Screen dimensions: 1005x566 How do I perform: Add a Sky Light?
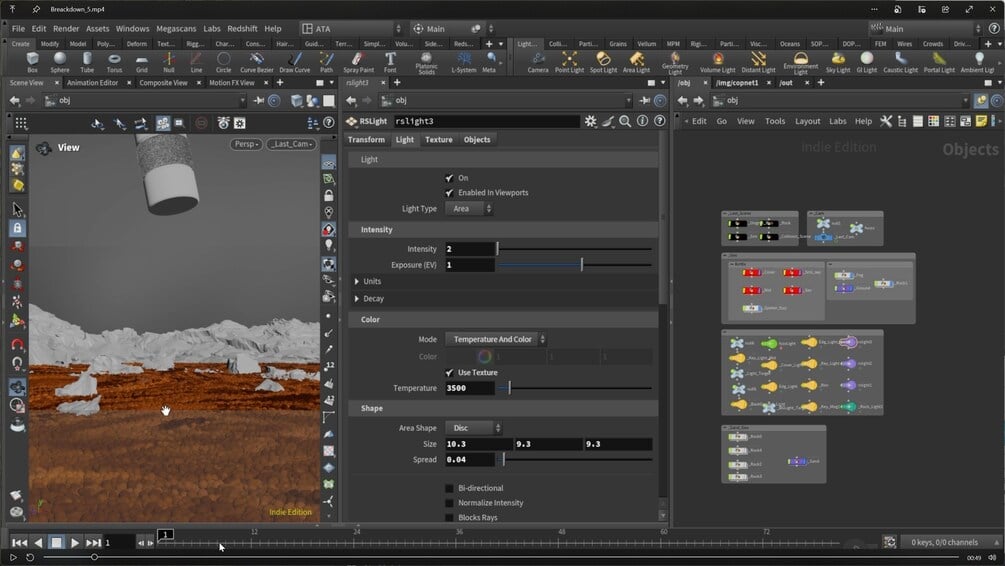[838, 62]
